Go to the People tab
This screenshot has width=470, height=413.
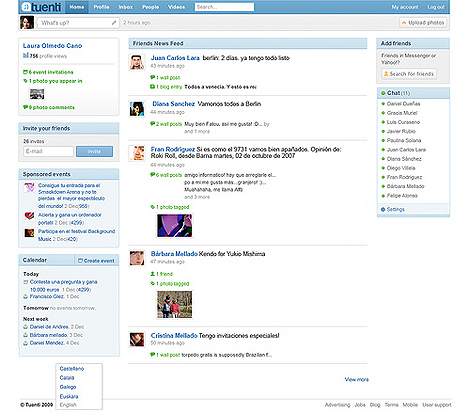150,7
